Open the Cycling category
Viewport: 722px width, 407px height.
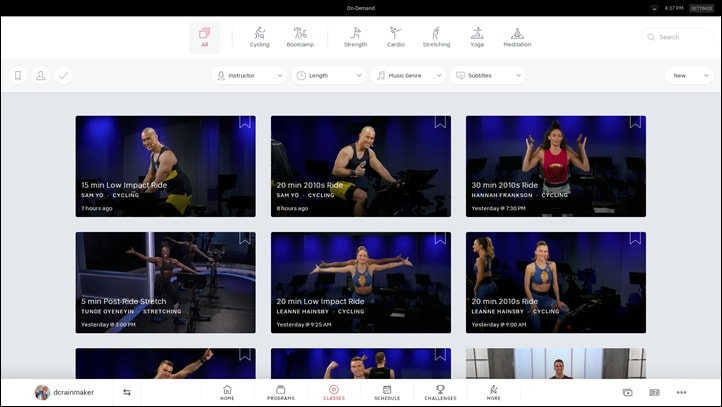[x=259, y=37]
